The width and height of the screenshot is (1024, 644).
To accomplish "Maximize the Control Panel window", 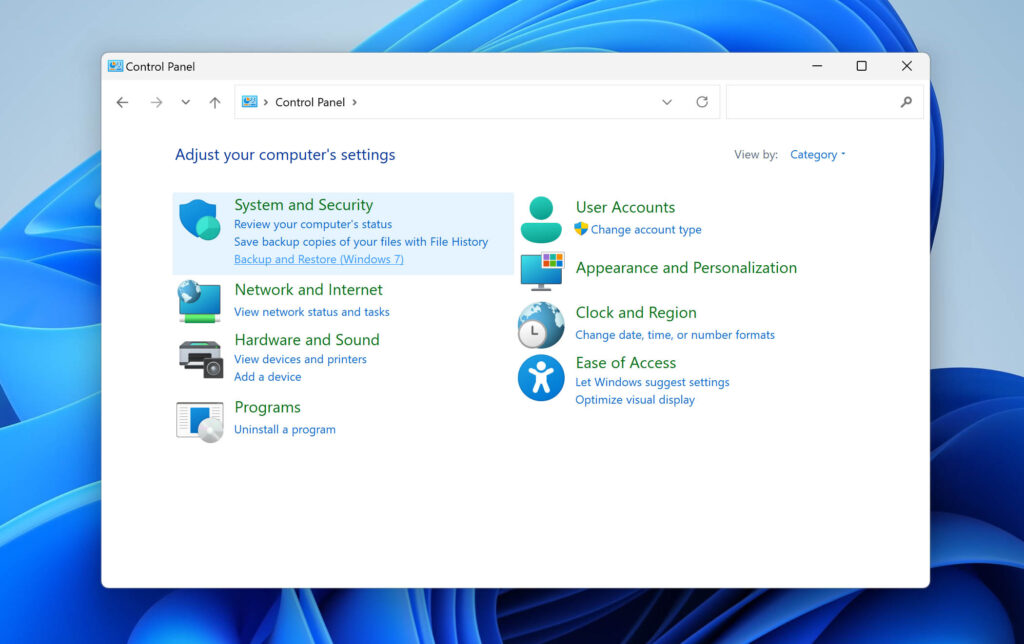I will (x=861, y=66).
